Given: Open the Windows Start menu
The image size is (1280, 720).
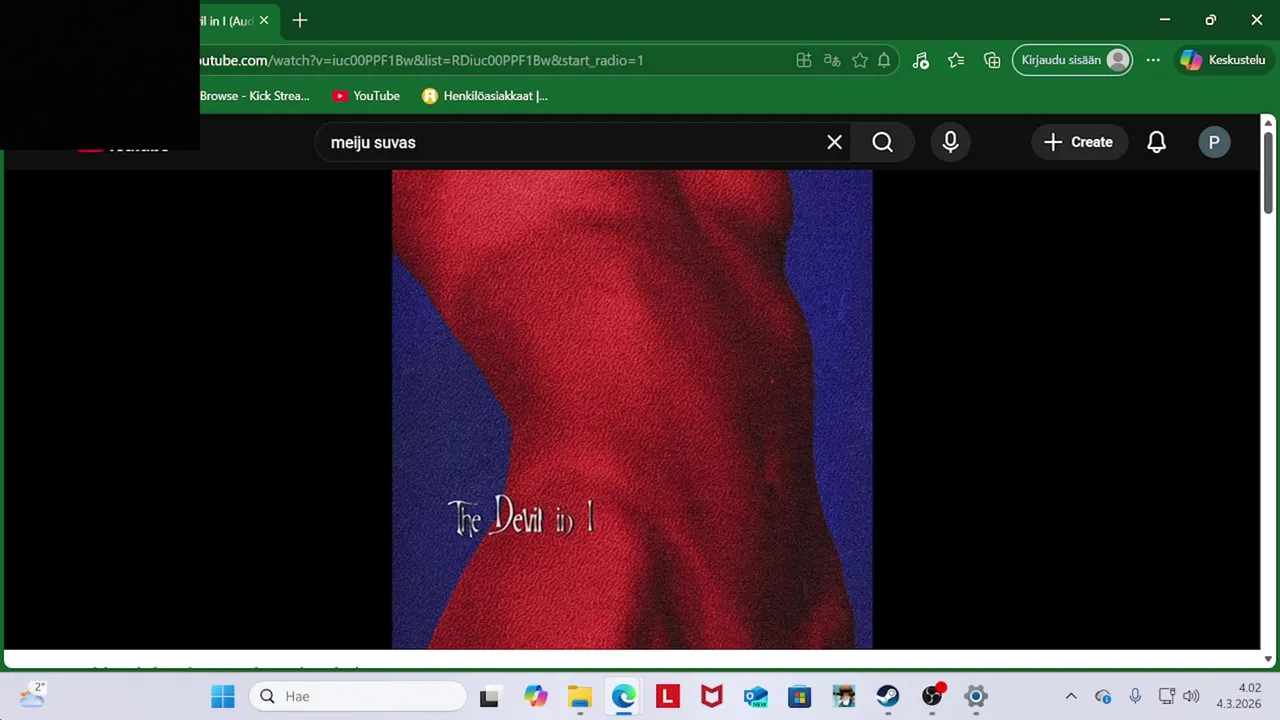Looking at the screenshot, I should [223, 696].
